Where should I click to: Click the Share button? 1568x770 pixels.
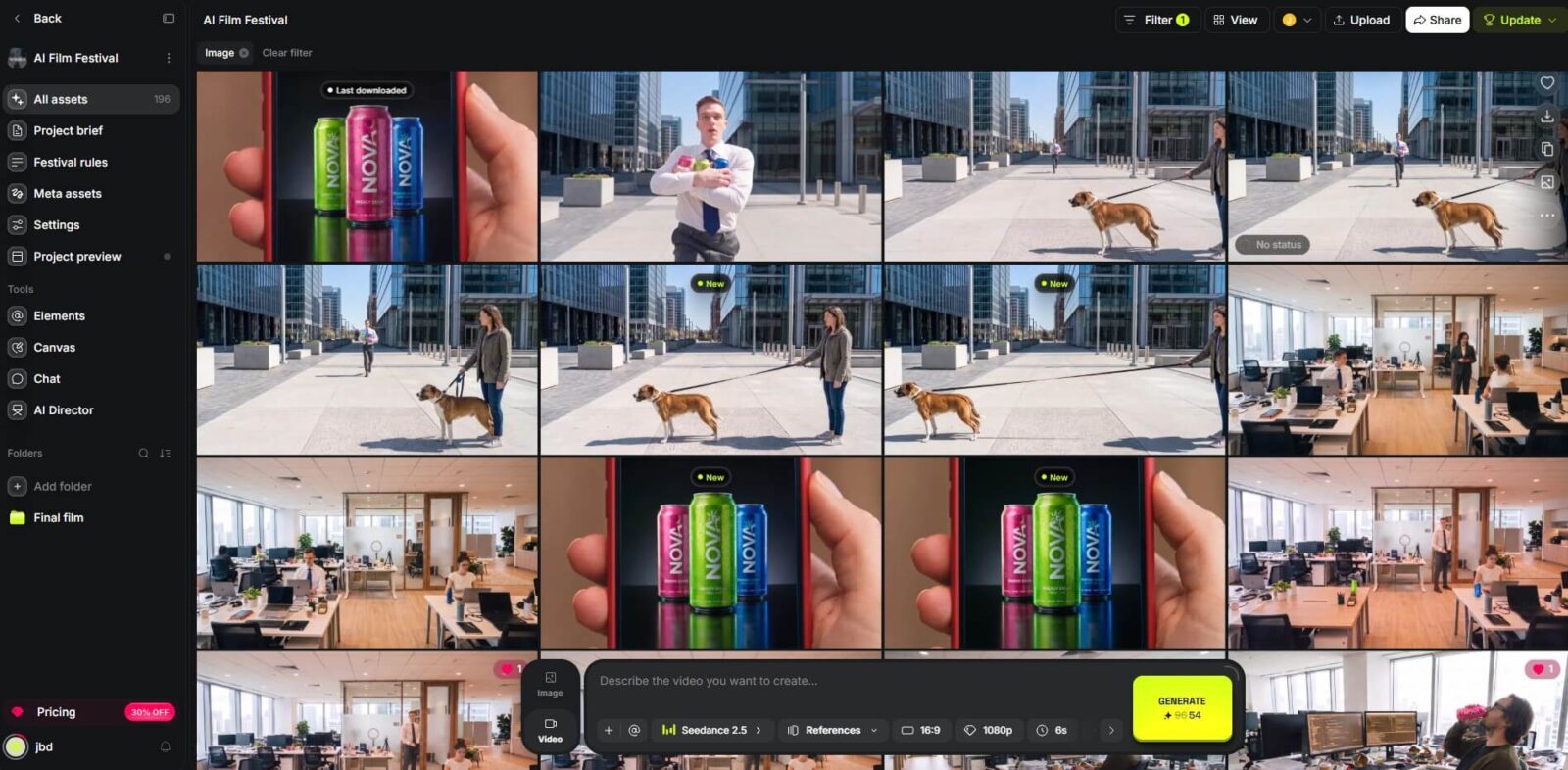coord(1437,20)
